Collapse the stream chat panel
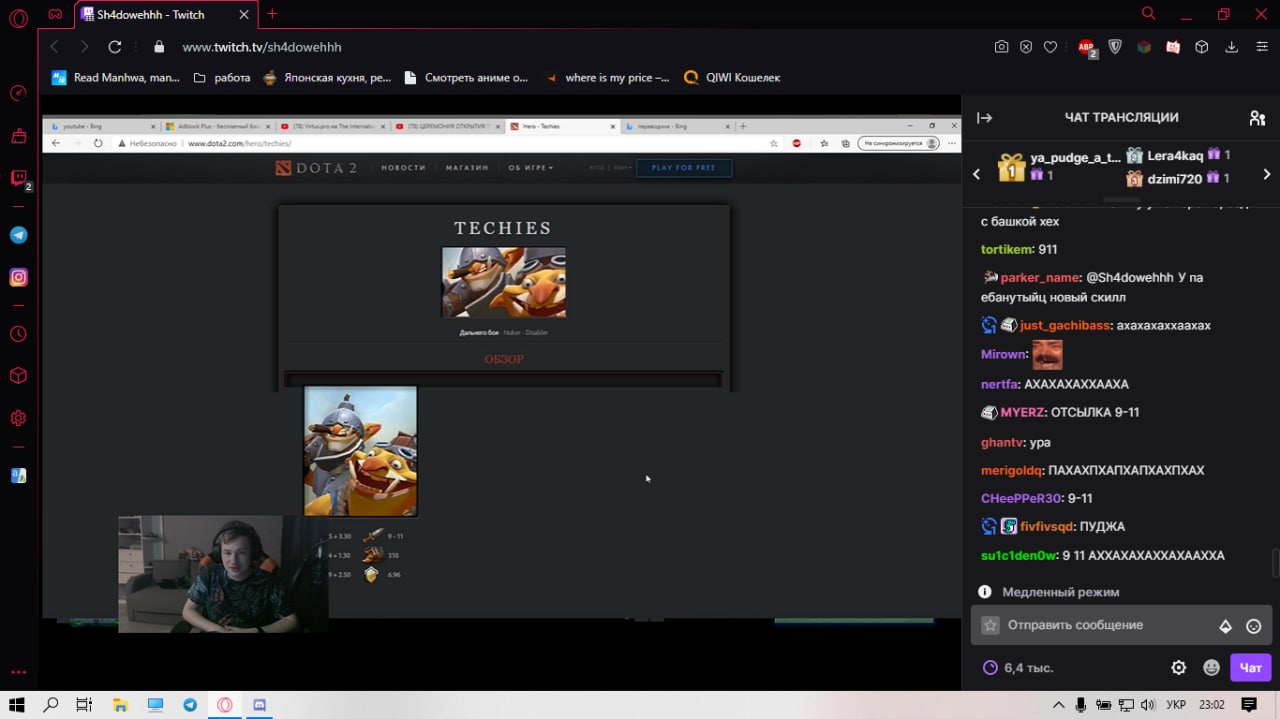The height and width of the screenshot is (719, 1280). [x=984, y=118]
